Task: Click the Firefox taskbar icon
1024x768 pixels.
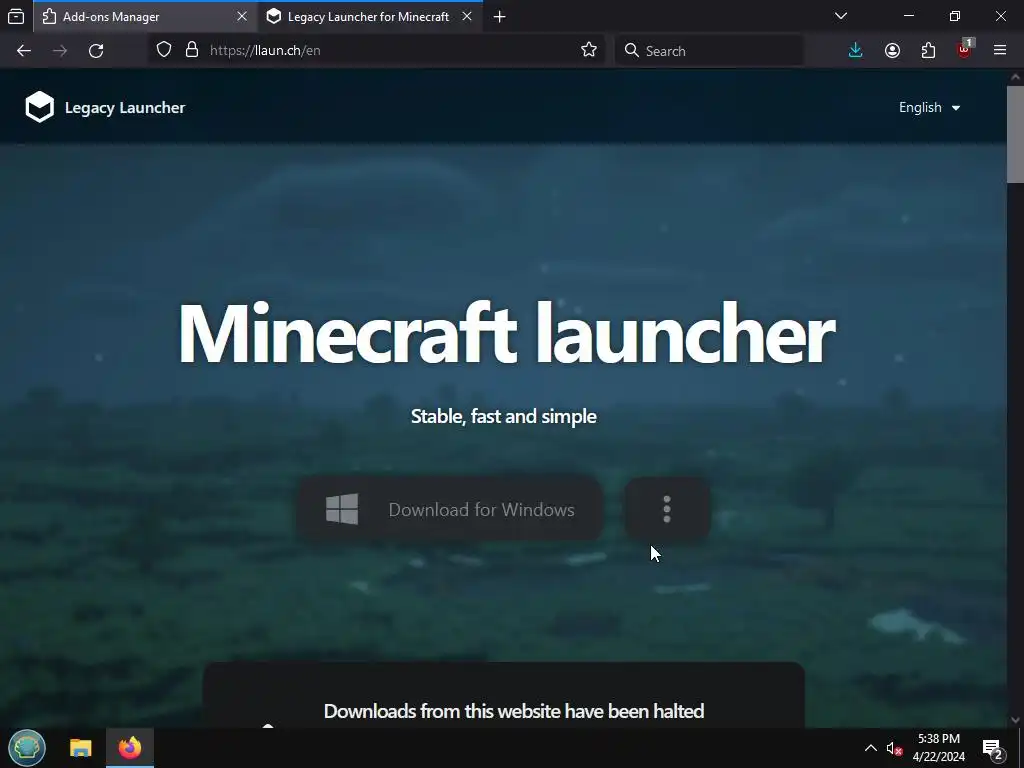Action: point(130,748)
